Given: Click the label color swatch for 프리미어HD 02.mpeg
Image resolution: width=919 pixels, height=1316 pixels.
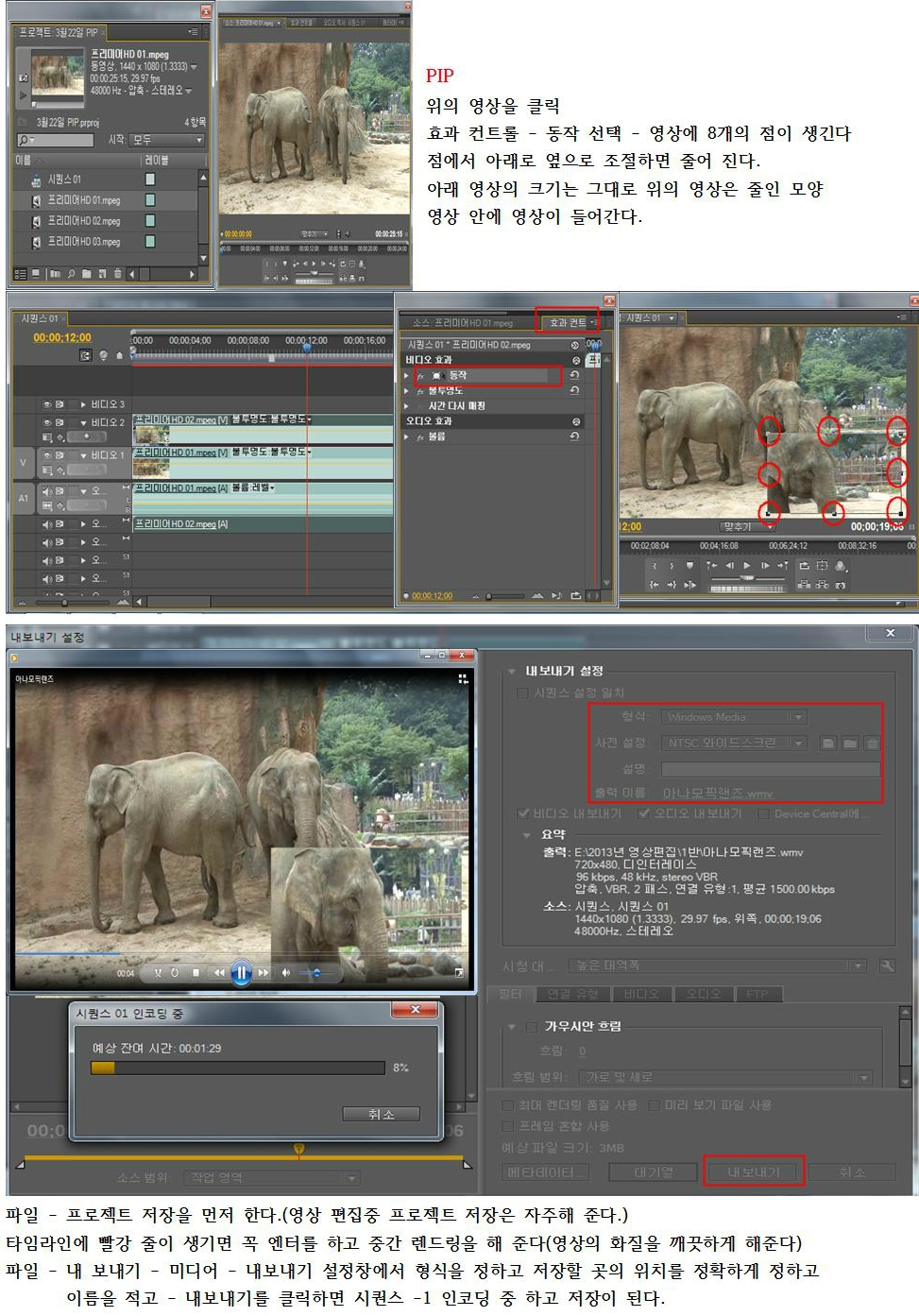Looking at the screenshot, I should click(149, 221).
